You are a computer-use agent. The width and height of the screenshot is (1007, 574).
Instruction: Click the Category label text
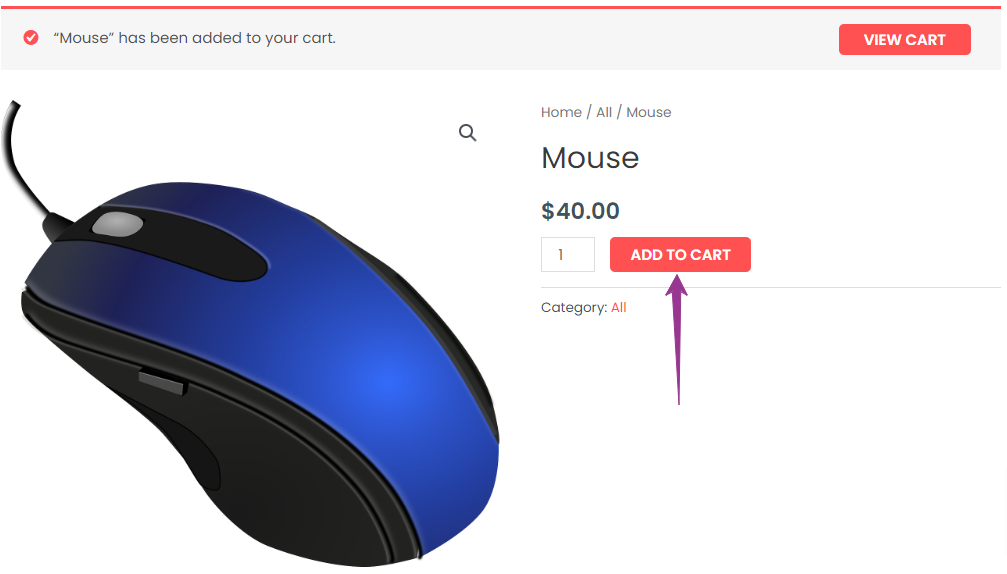coord(574,308)
